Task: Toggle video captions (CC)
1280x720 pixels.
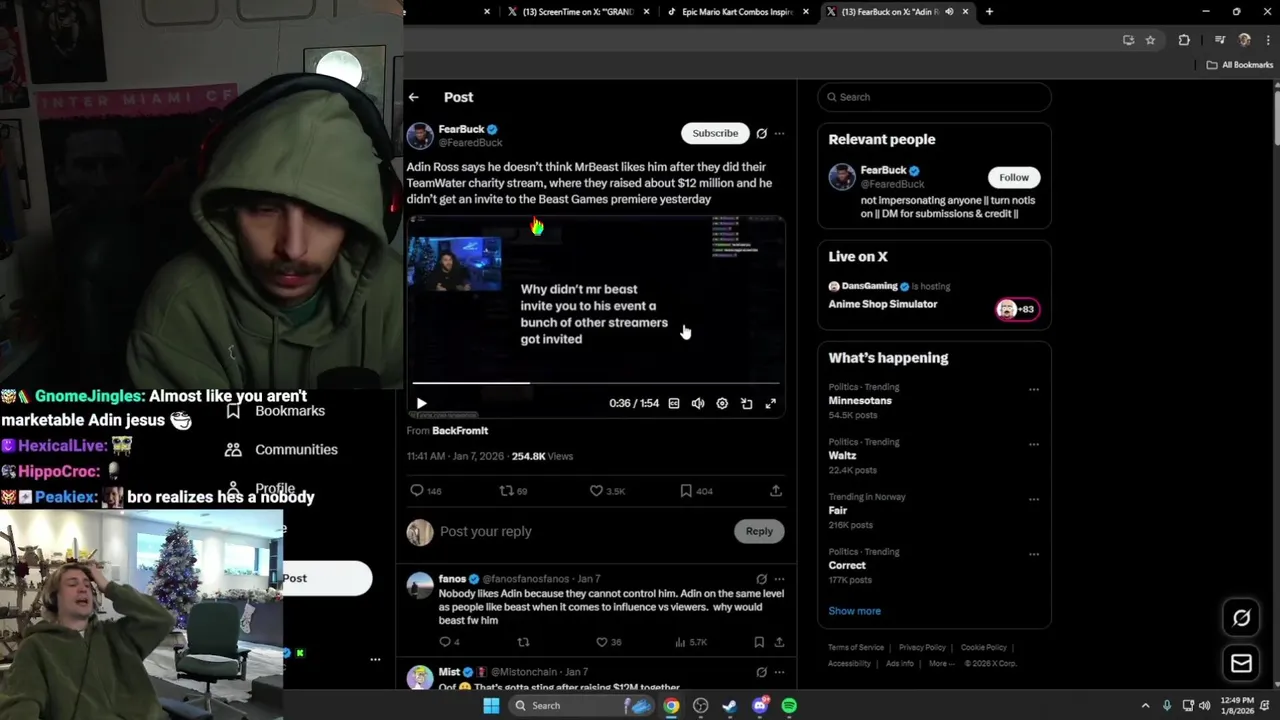Action: pyautogui.click(x=674, y=403)
